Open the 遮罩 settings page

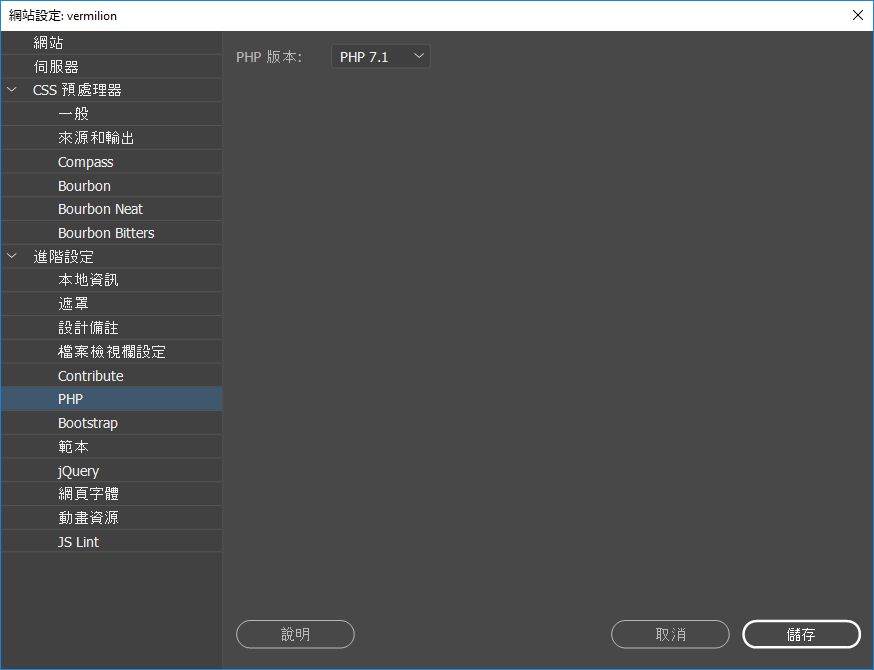coord(74,303)
